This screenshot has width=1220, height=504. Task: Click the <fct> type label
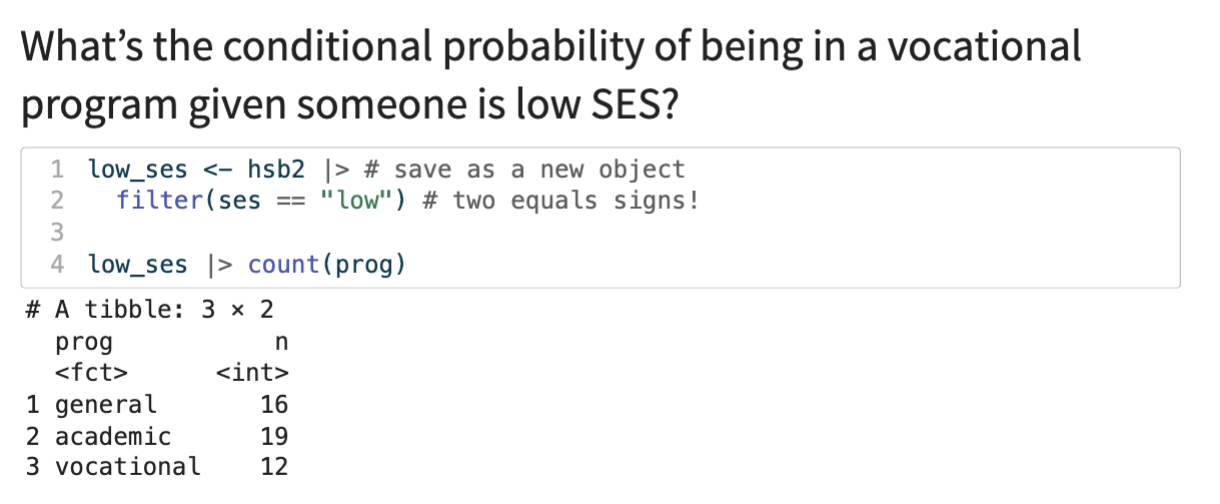pos(91,374)
